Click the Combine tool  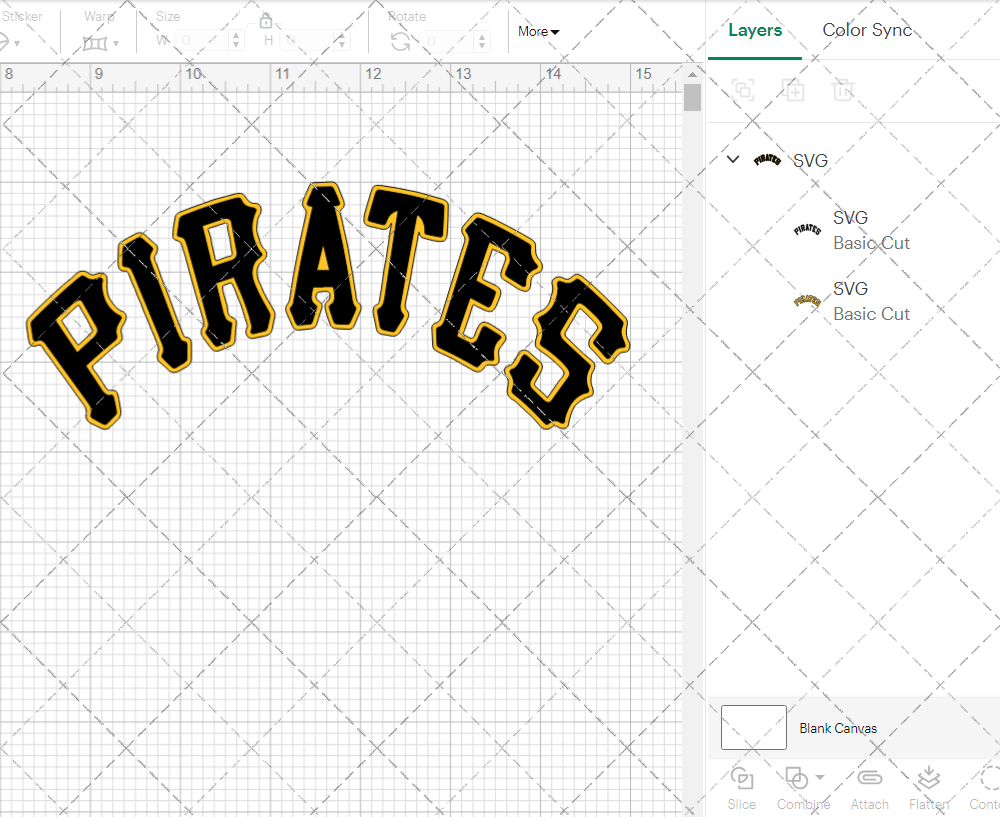(x=803, y=789)
